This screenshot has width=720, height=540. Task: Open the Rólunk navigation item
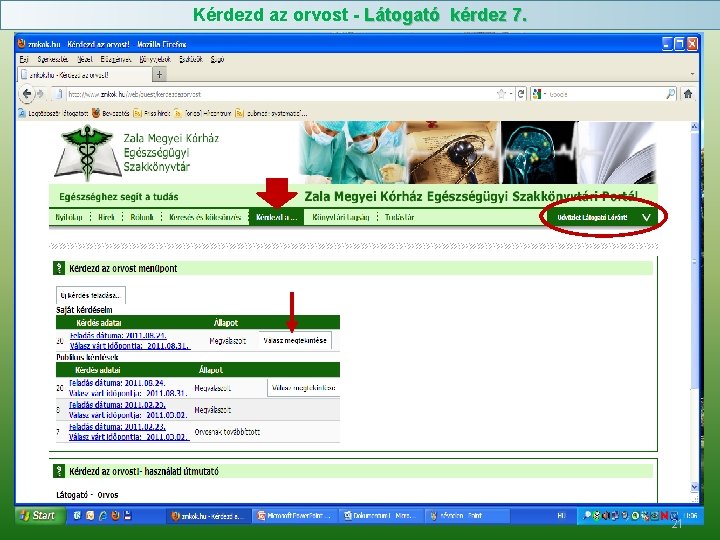click(142, 217)
